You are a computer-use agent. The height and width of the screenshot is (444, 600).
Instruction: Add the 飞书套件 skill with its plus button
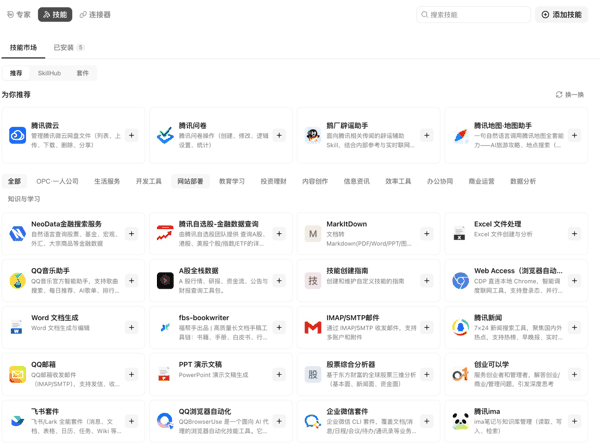click(x=131, y=421)
